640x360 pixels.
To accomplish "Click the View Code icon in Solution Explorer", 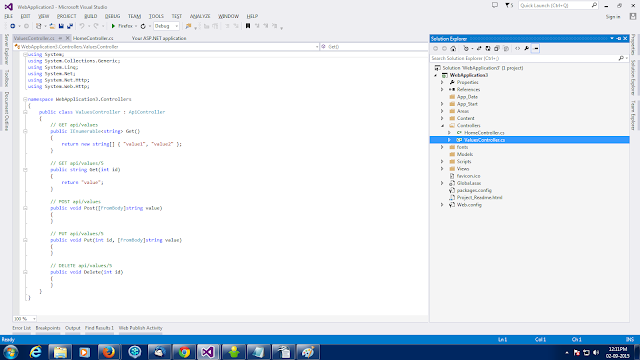I will (518, 49).
